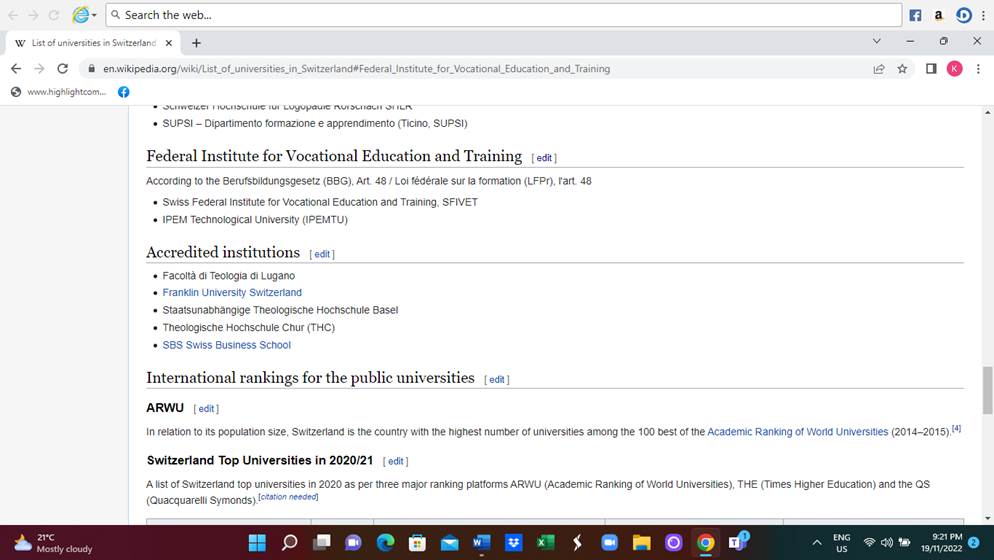Open Chrome's customize menu three dots

978,68
